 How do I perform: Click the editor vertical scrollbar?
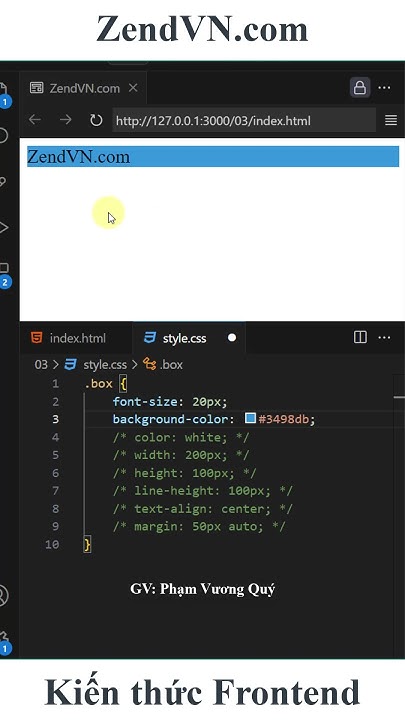399,516
